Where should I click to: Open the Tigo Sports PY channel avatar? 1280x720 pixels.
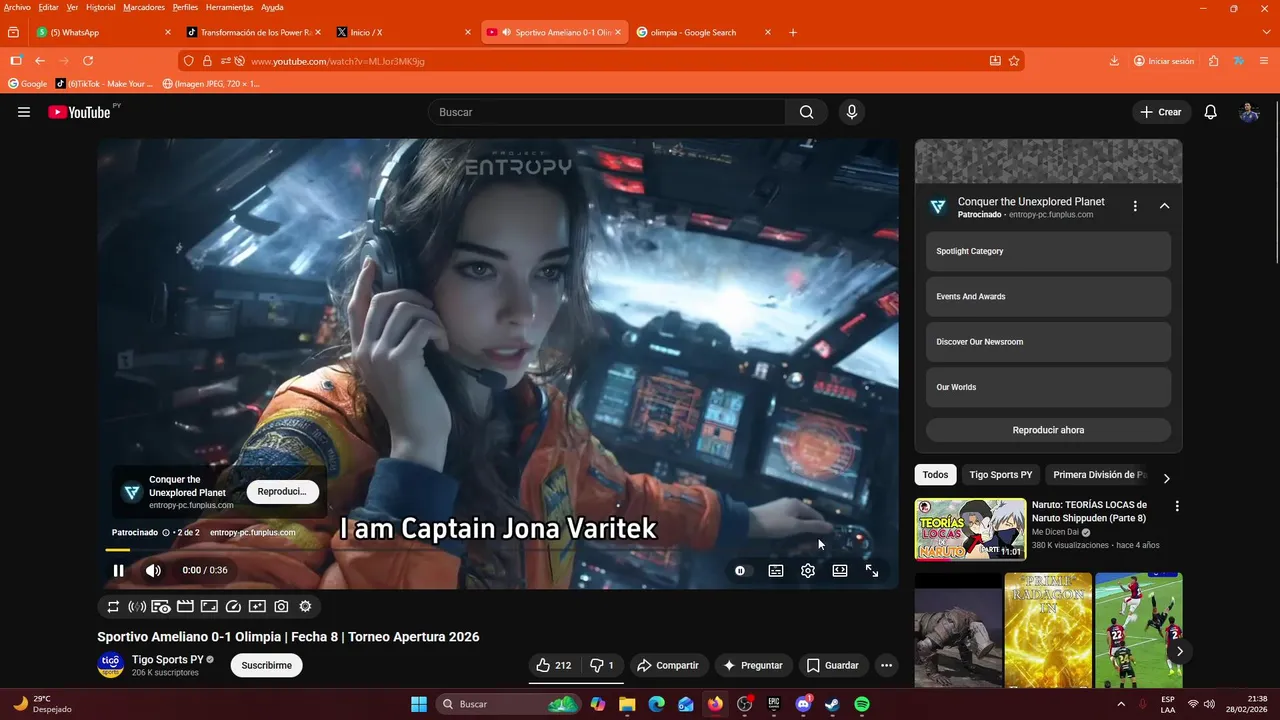pos(110,665)
